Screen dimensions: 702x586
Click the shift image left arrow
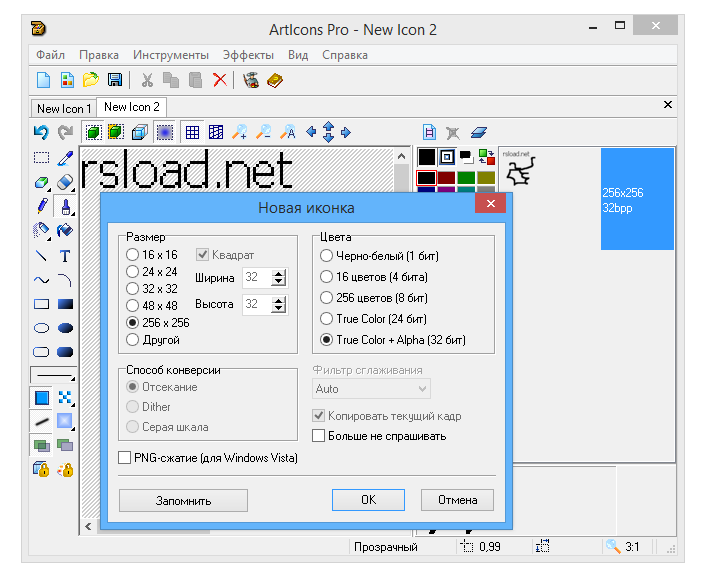311,132
